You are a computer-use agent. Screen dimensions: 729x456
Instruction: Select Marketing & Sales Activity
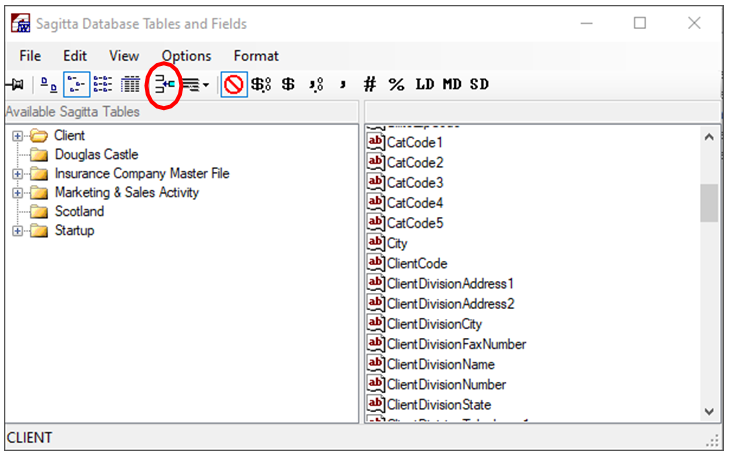[x=127, y=192]
